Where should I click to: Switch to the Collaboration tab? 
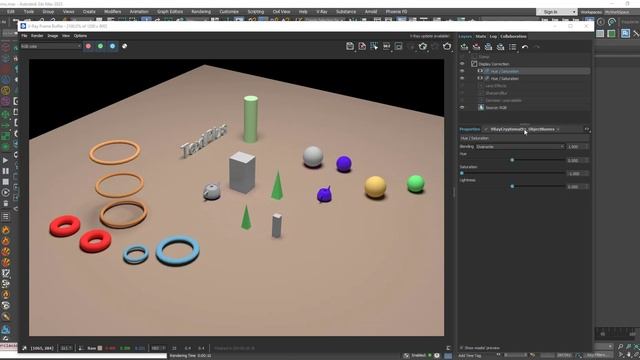click(x=513, y=36)
